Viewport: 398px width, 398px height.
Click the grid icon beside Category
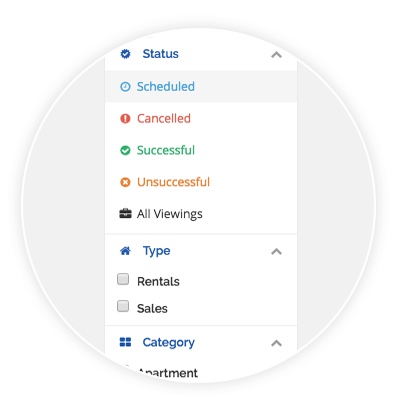click(125, 342)
